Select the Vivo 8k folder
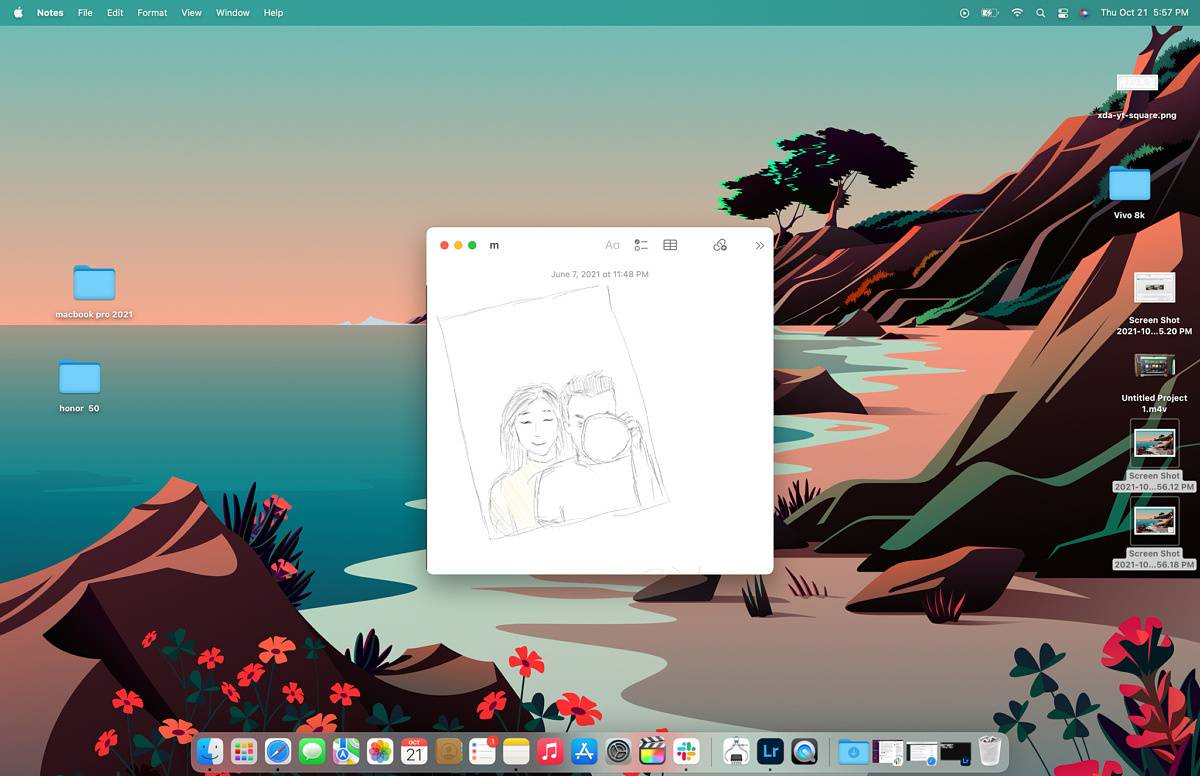The height and width of the screenshot is (776, 1200). point(1129,193)
